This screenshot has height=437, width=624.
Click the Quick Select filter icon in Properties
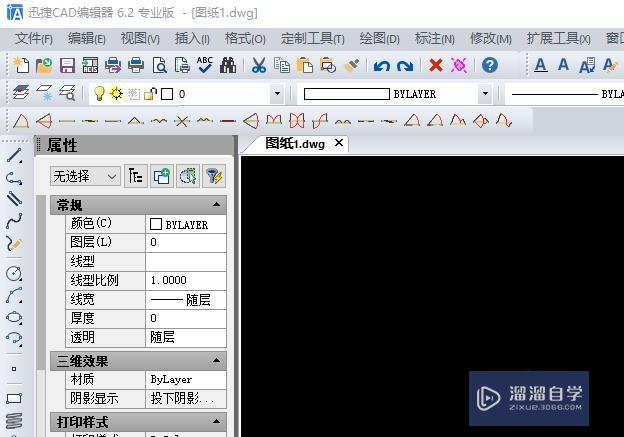214,176
